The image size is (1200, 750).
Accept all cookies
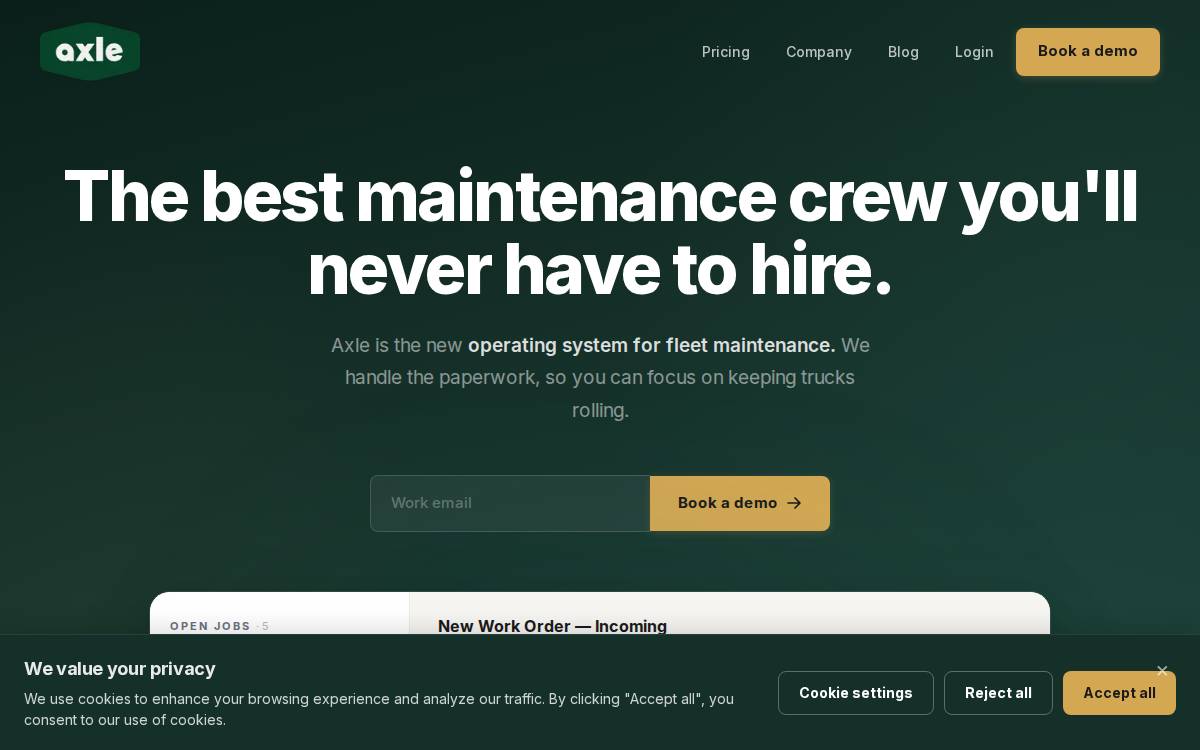[1119, 693]
